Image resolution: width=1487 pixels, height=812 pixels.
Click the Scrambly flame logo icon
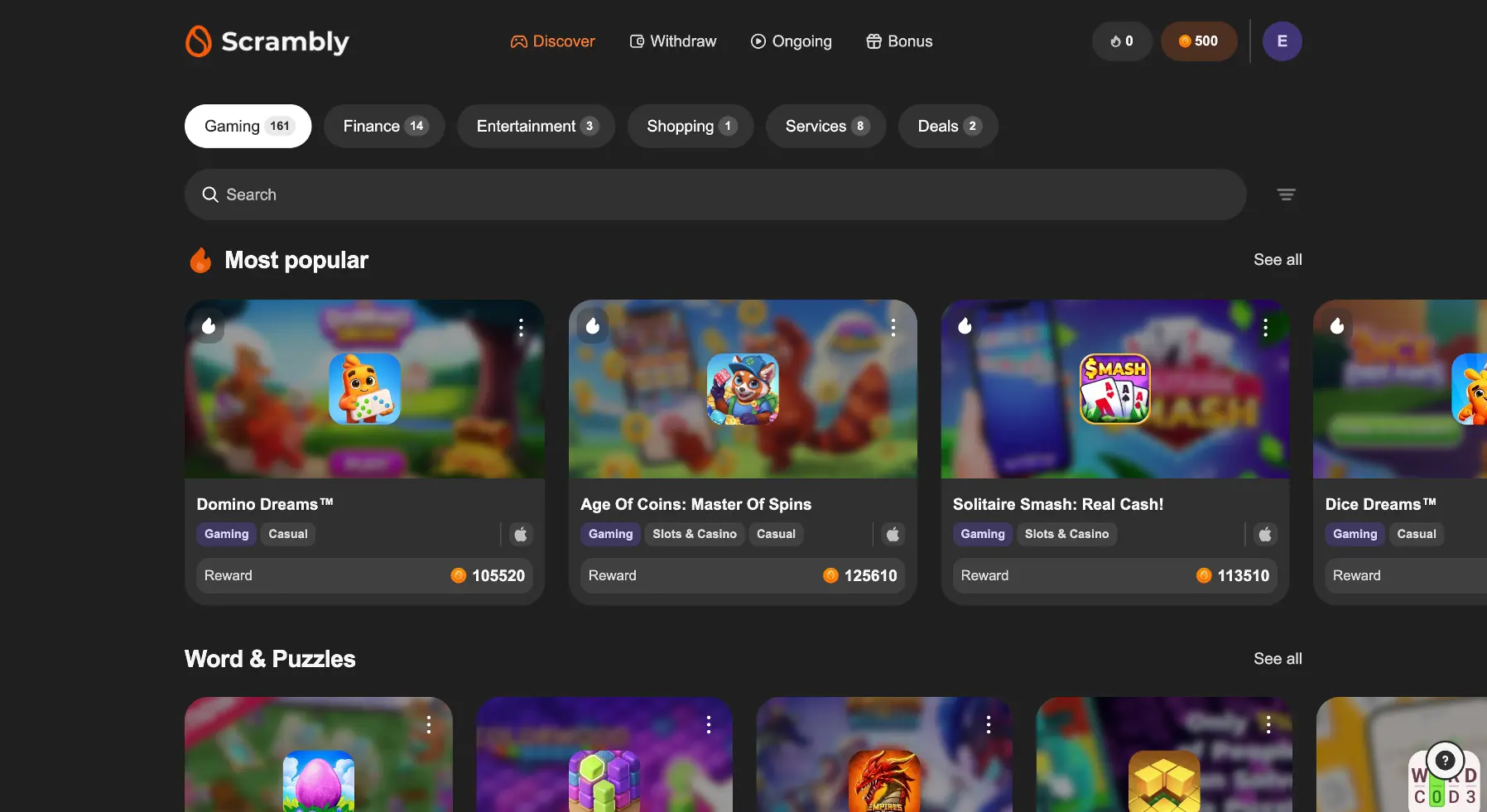pyautogui.click(x=199, y=41)
